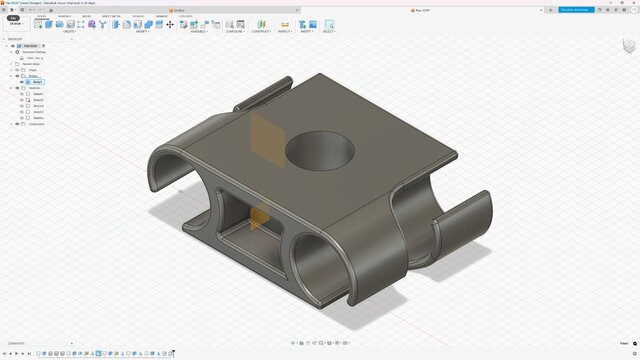
Task: Toggle visibility of the Sketches folder
Action: (17, 88)
